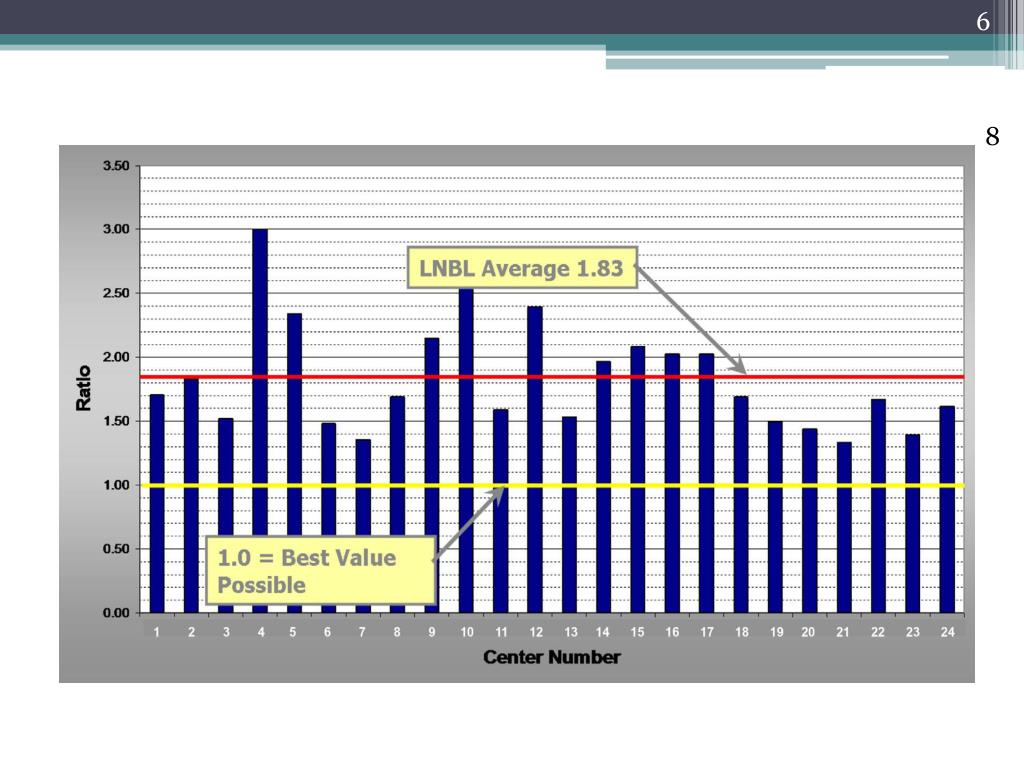Click the yellow 1.00 best value line
Viewport: 1024px width, 768px height.
[x=552, y=485]
